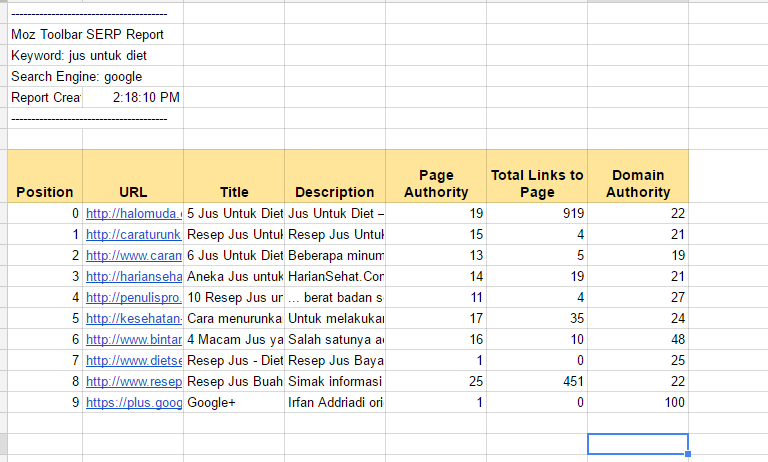This screenshot has width=768, height=462.
Task: Click the hariansehat URL link
Action: tap(132, 276)
